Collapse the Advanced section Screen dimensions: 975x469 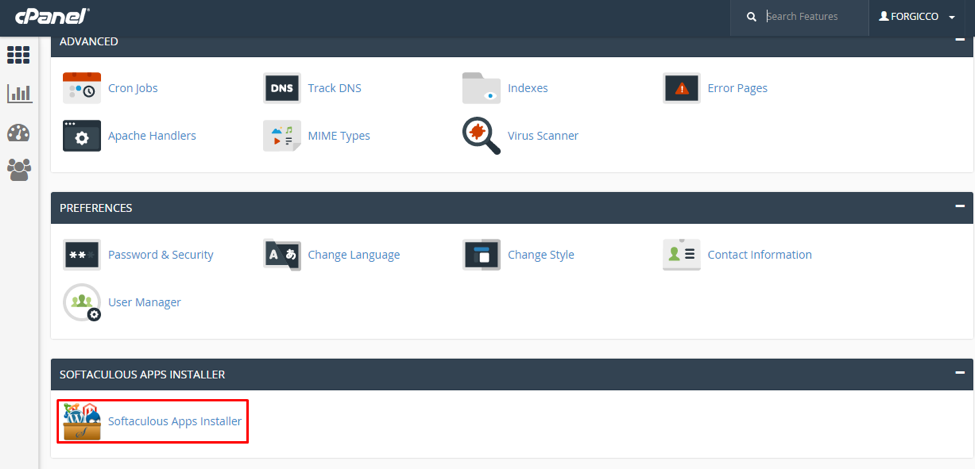[x=960, y=40]
